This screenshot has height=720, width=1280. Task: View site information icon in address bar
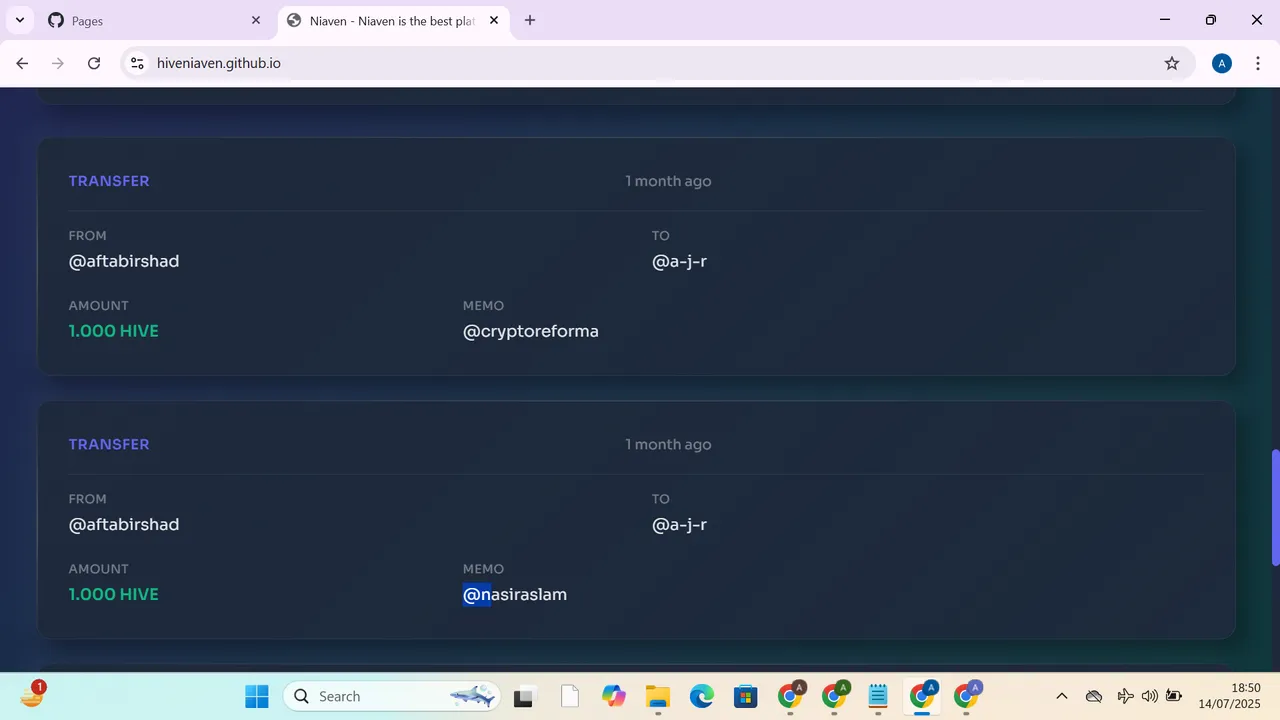(138, 63)
